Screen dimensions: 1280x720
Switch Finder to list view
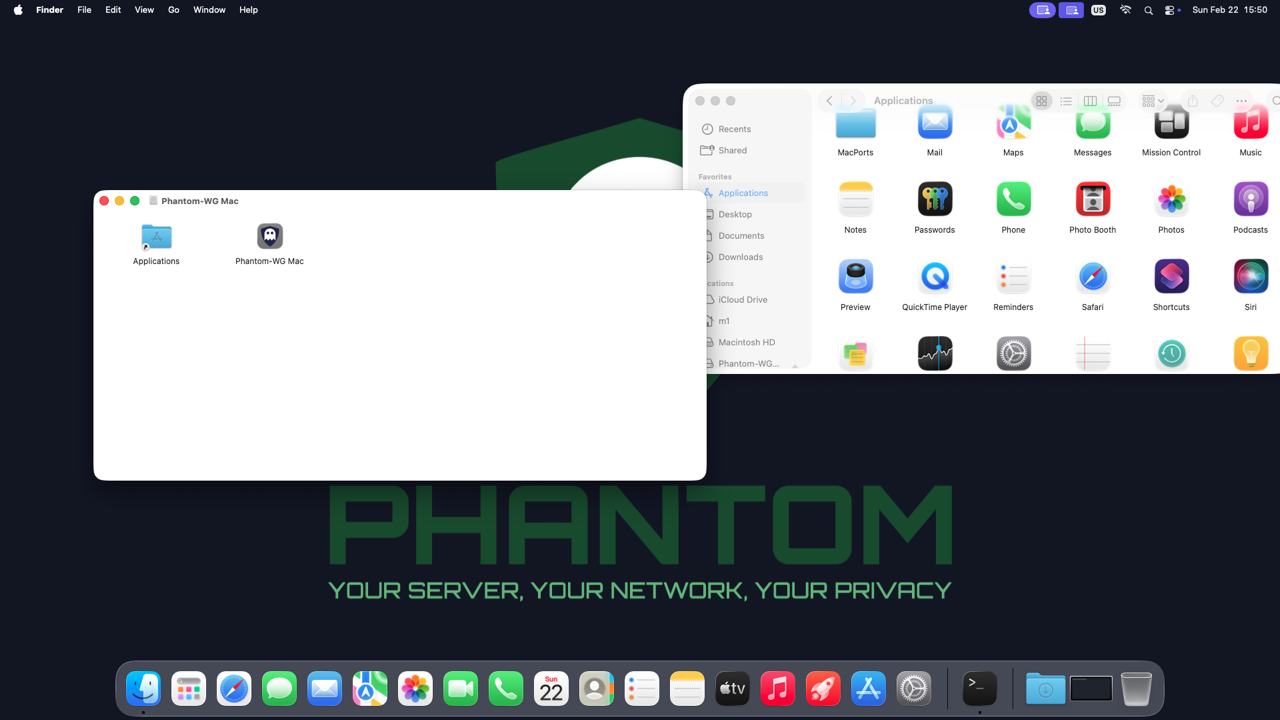[1066, 101]
